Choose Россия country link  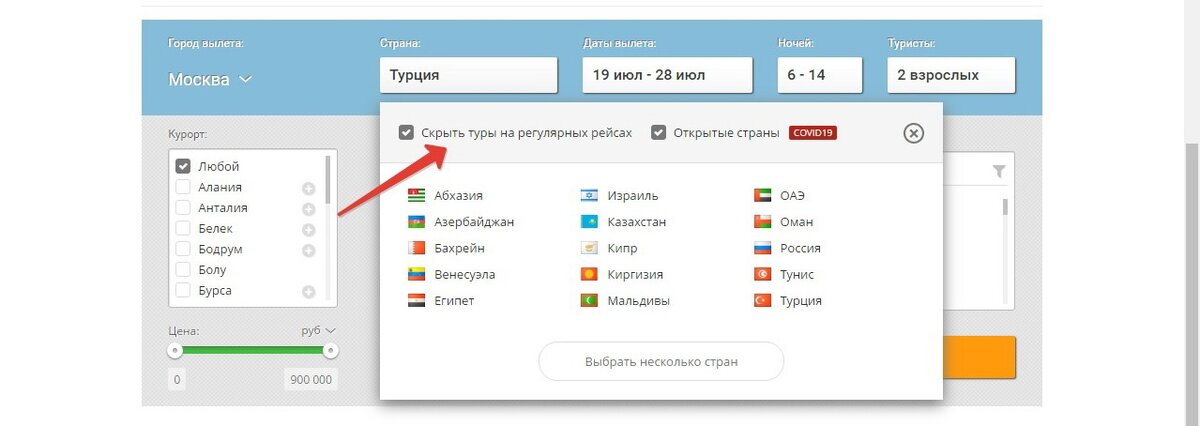click(x=800, y=248)
